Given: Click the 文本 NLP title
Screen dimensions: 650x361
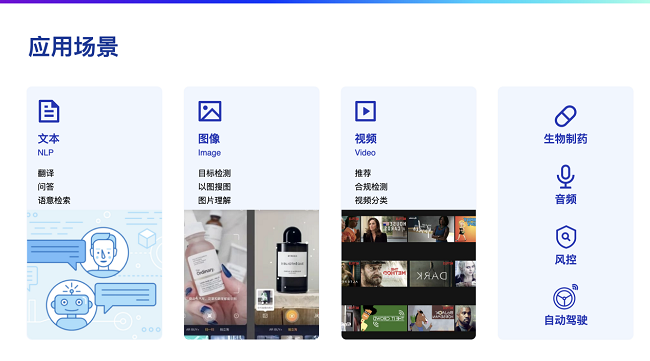Looking at the screenshot, I should [x=49, y=145].
